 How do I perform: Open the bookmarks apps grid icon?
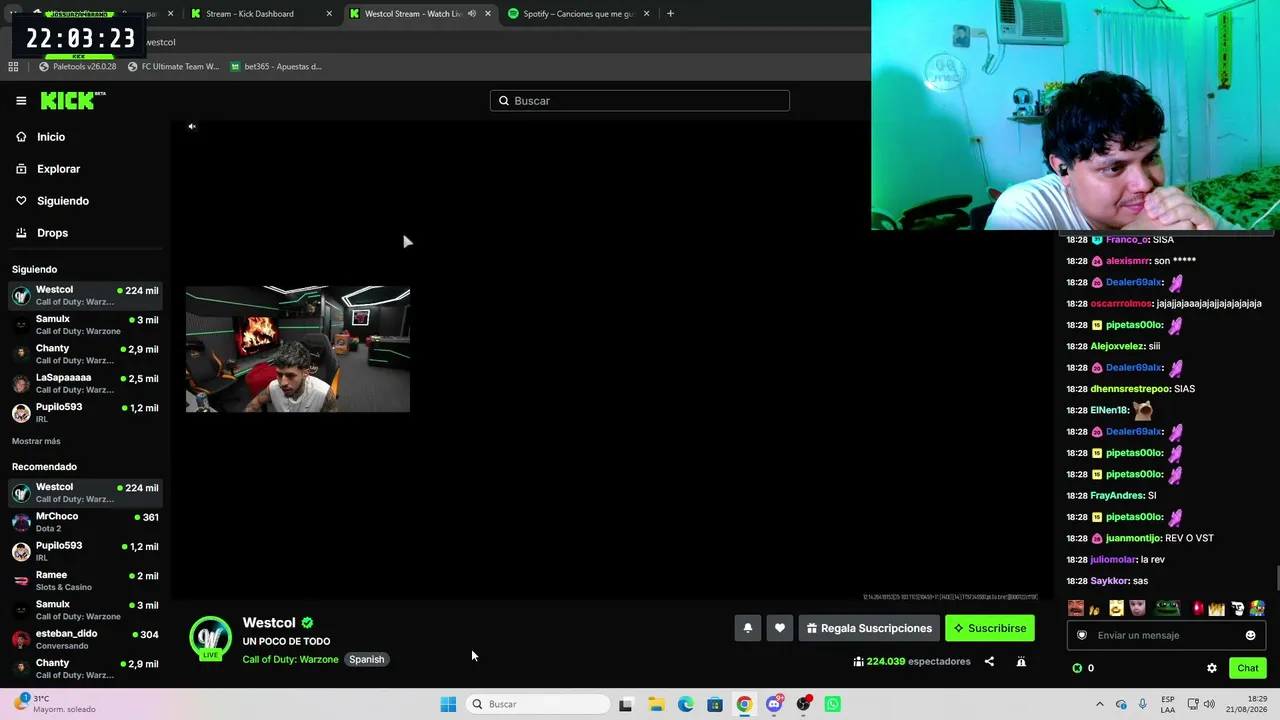pos(13,67)
